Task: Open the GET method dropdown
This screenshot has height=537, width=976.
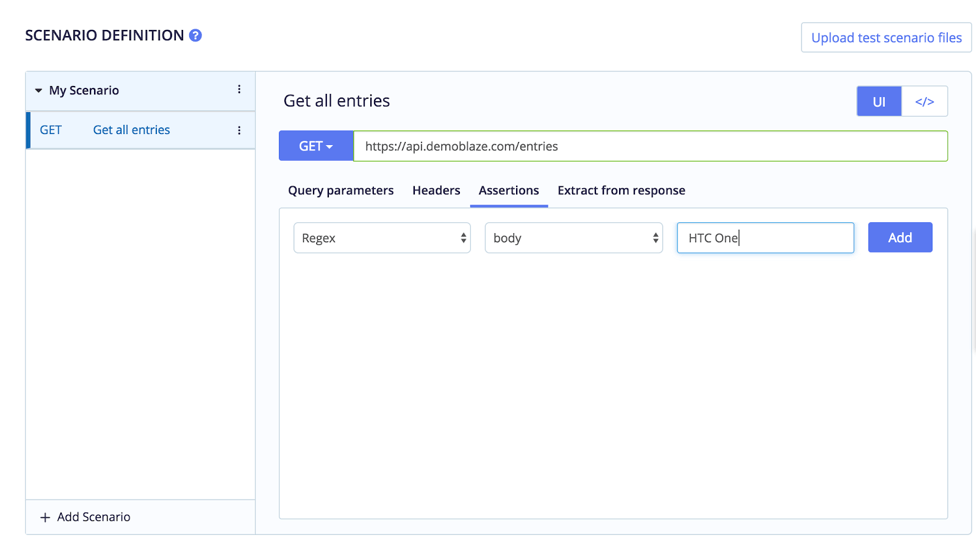Action: coord(316,146)
